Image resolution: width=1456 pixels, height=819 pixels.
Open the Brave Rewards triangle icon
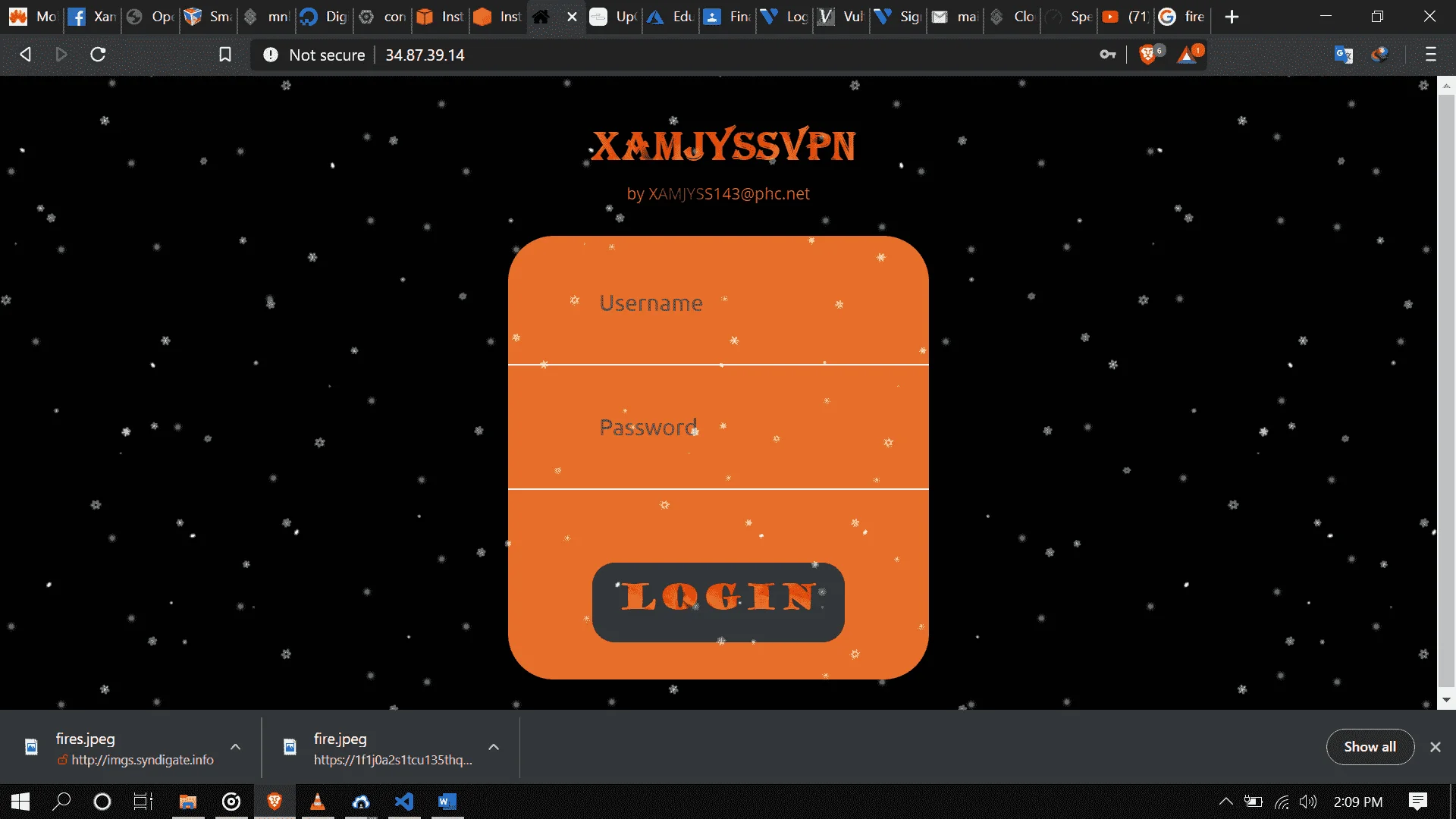[x=1189, y=54]
